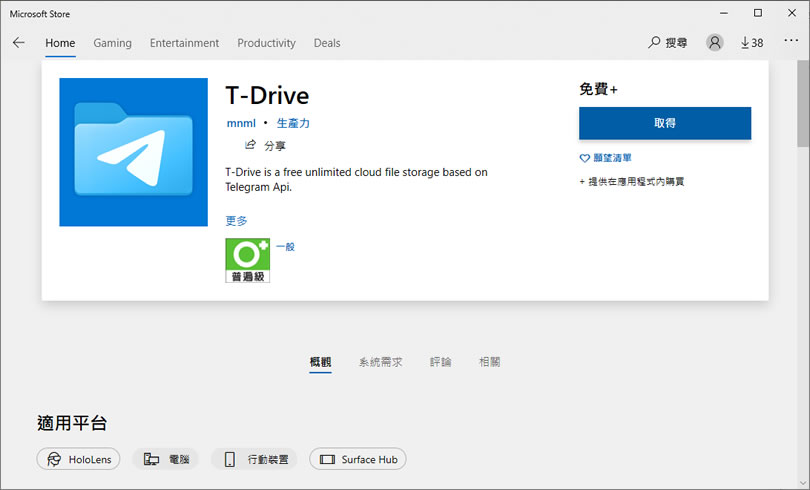Viewport: 810px width, 490px height.
Task: Open the search magnifier icon
Action: point(655,43)
